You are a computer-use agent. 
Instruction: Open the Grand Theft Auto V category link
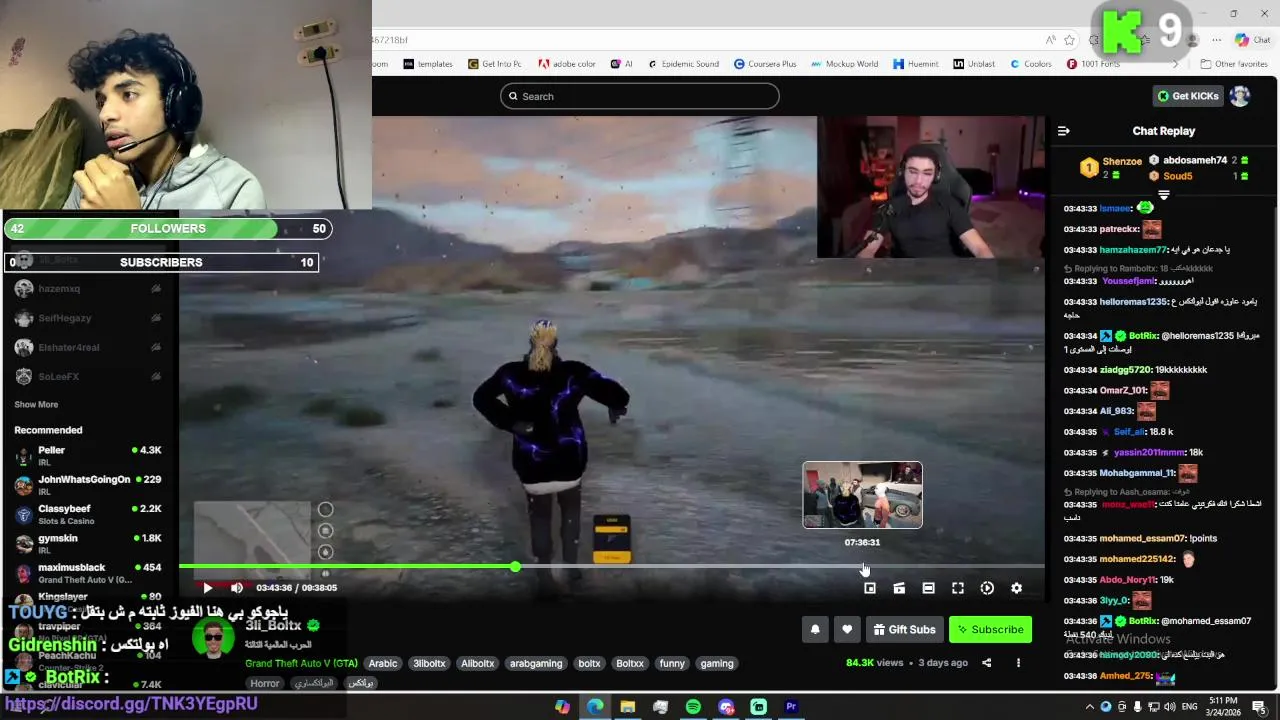pos(301,663)
